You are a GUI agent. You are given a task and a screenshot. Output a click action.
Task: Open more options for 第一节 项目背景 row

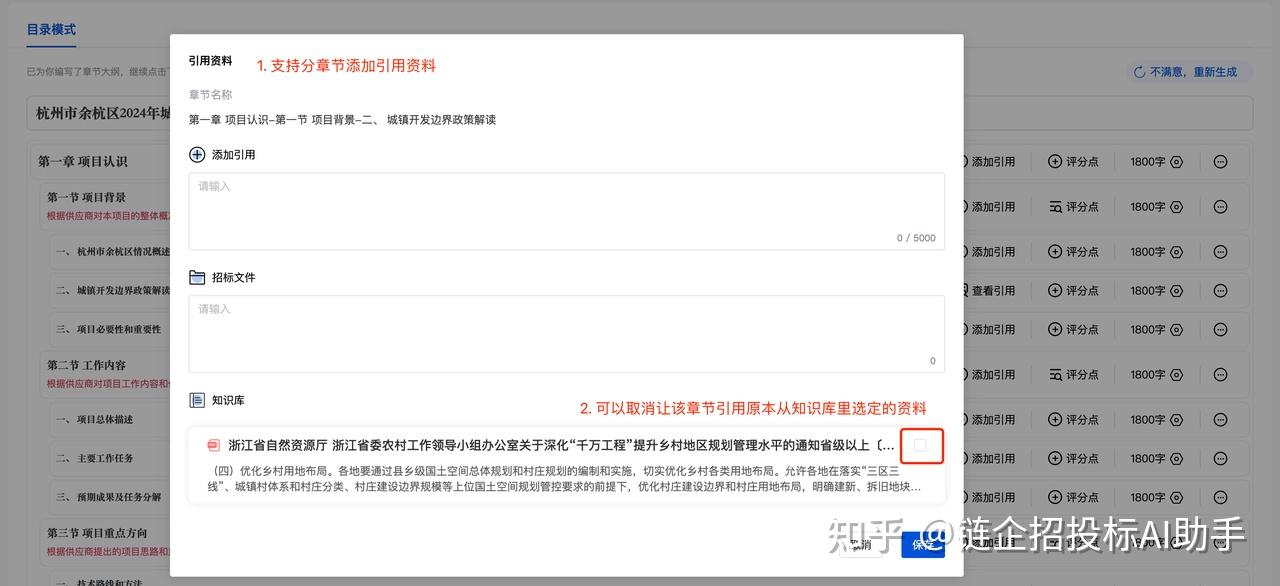point(1220,207)
